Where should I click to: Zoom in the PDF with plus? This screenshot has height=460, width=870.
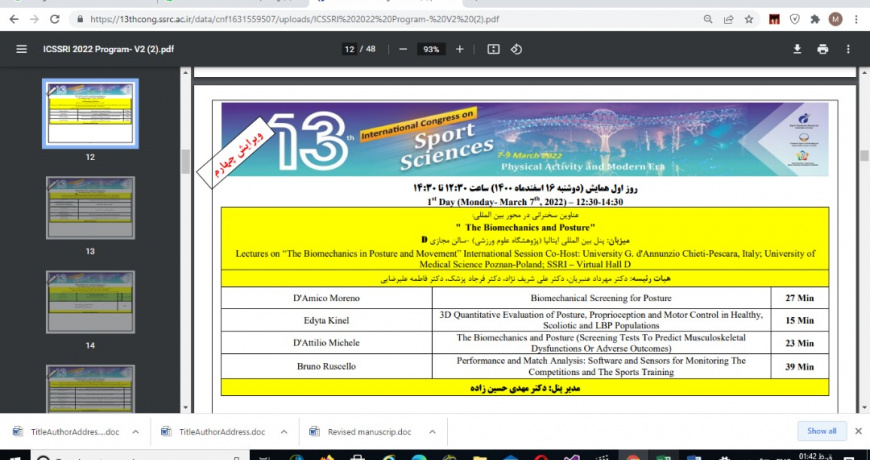tap(459, 49)
